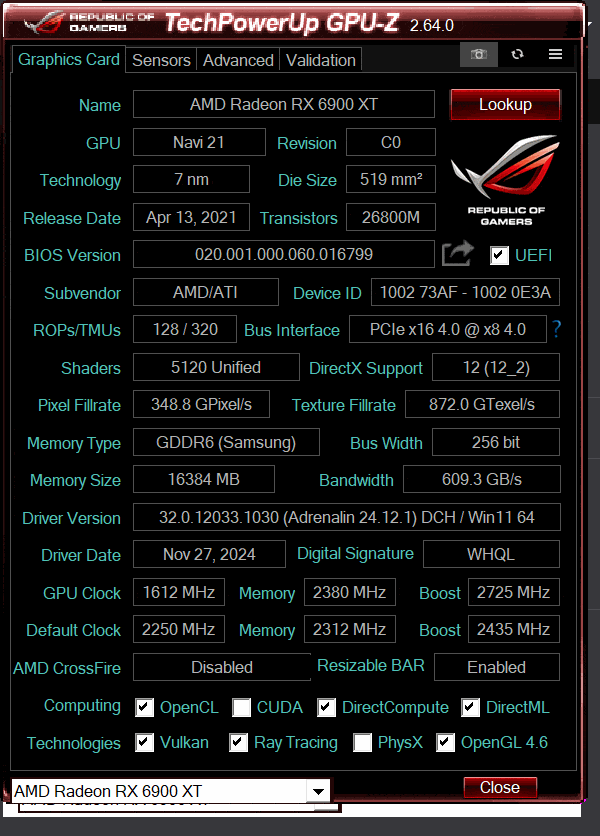
Task: Click the refresh icon
Action: (x=517, y=54)
